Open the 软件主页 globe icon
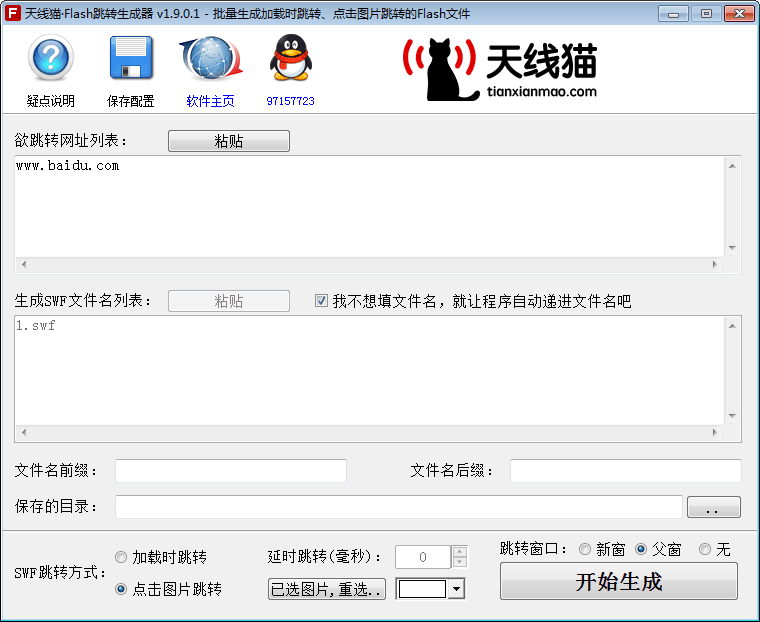The width and height of the screenshot is (760, 622). 211,58
